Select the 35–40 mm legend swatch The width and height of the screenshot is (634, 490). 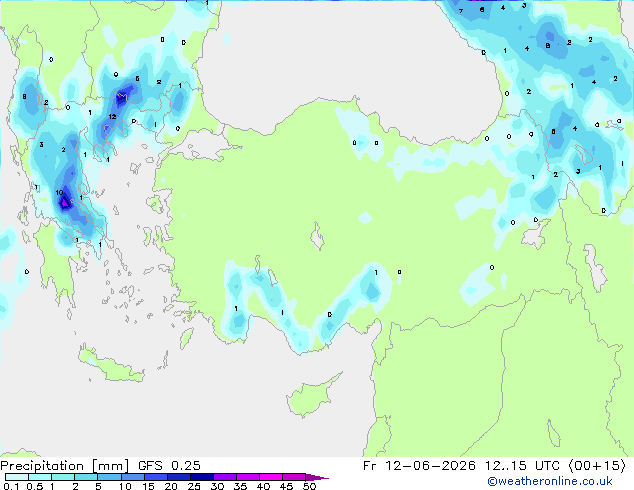click(x=248, y=477)
